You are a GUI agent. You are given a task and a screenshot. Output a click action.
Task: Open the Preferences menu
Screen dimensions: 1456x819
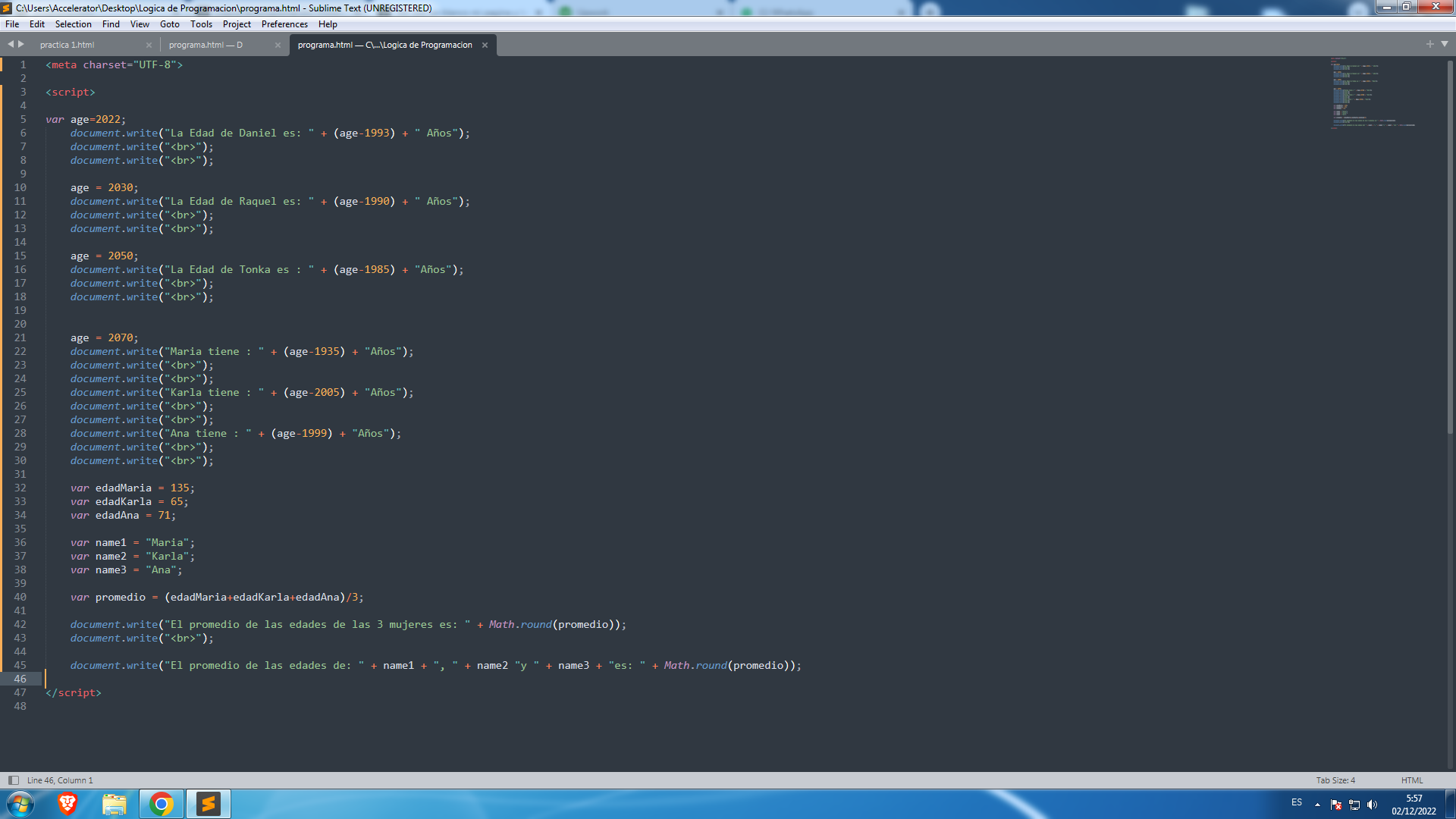click(284, 24)
